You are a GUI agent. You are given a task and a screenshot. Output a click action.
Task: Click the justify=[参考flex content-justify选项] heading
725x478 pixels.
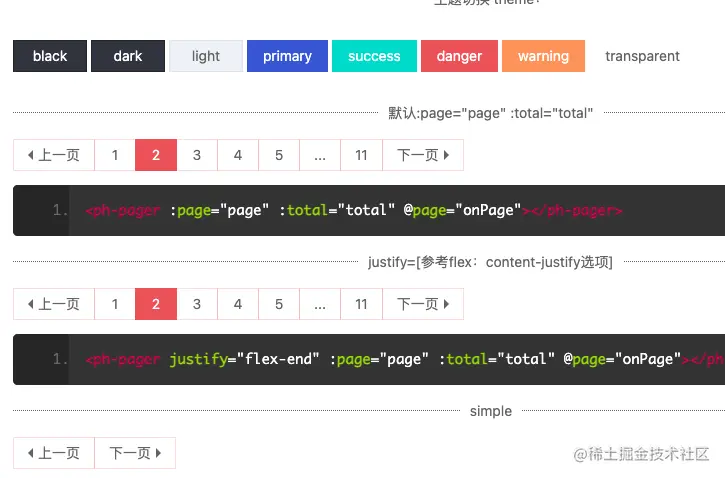point(491,262)
